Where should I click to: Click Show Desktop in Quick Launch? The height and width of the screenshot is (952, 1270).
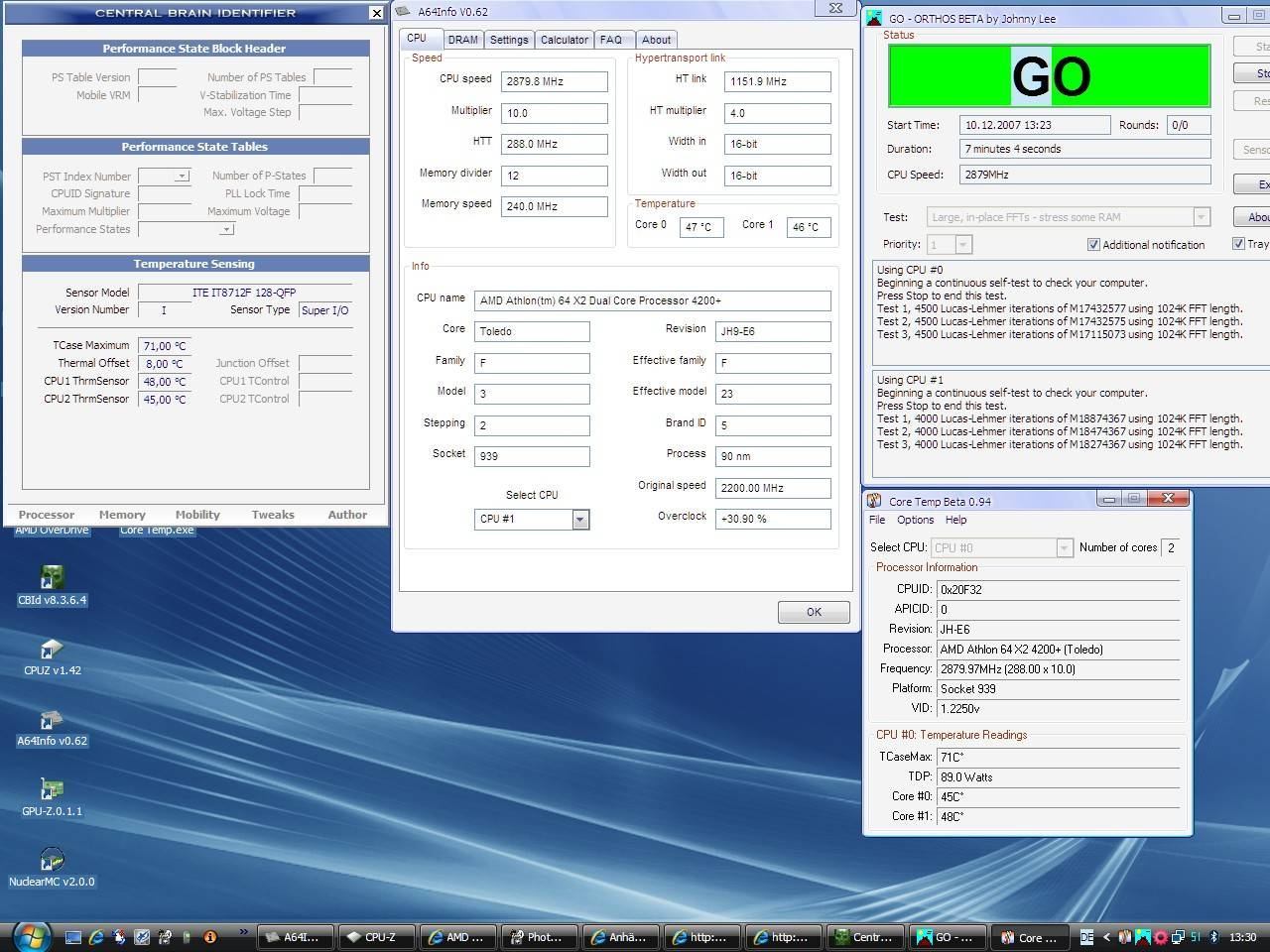pos(73,936)
